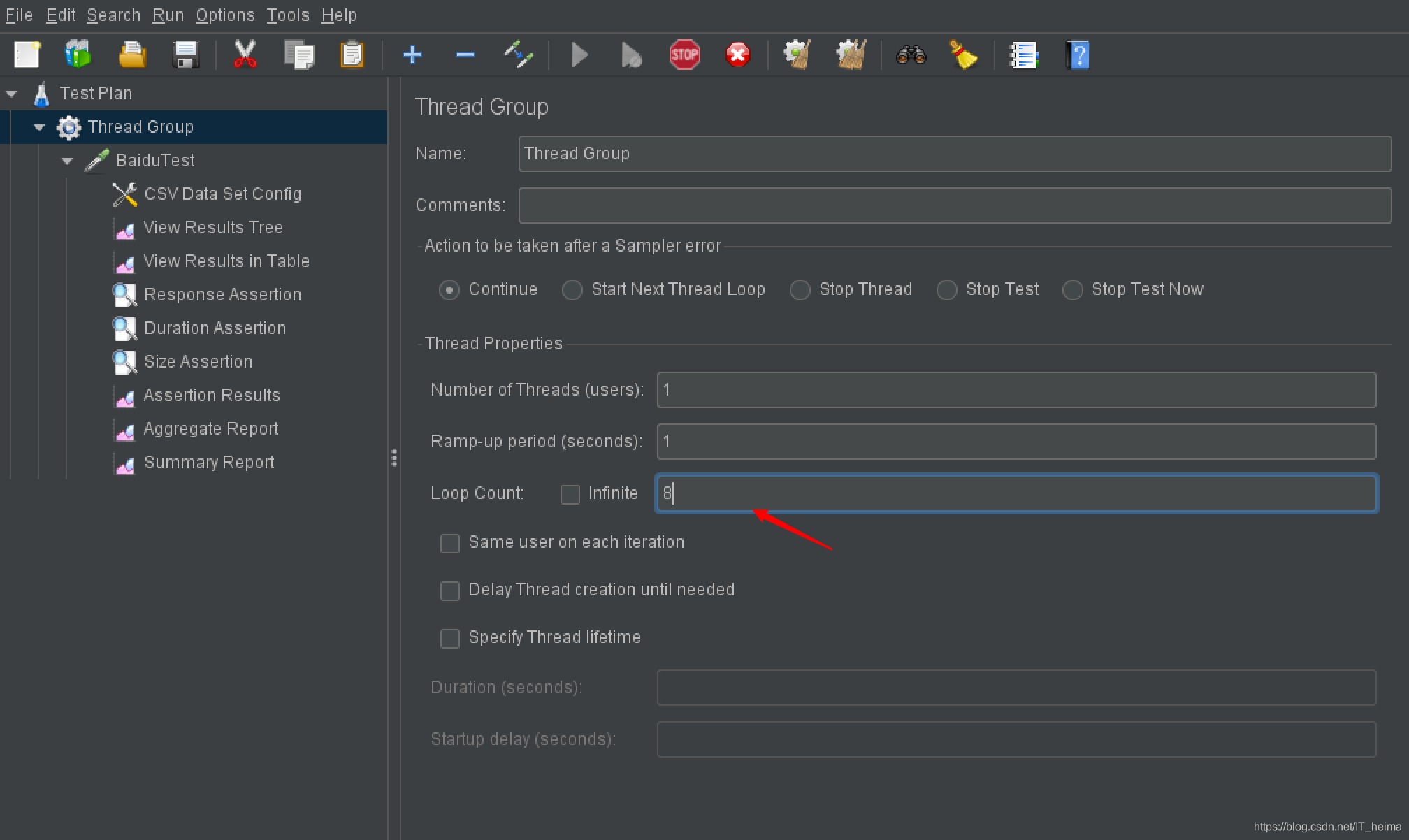Select View Results Tree in tree
Screen dimensions: 1409x840
[212, 228]
